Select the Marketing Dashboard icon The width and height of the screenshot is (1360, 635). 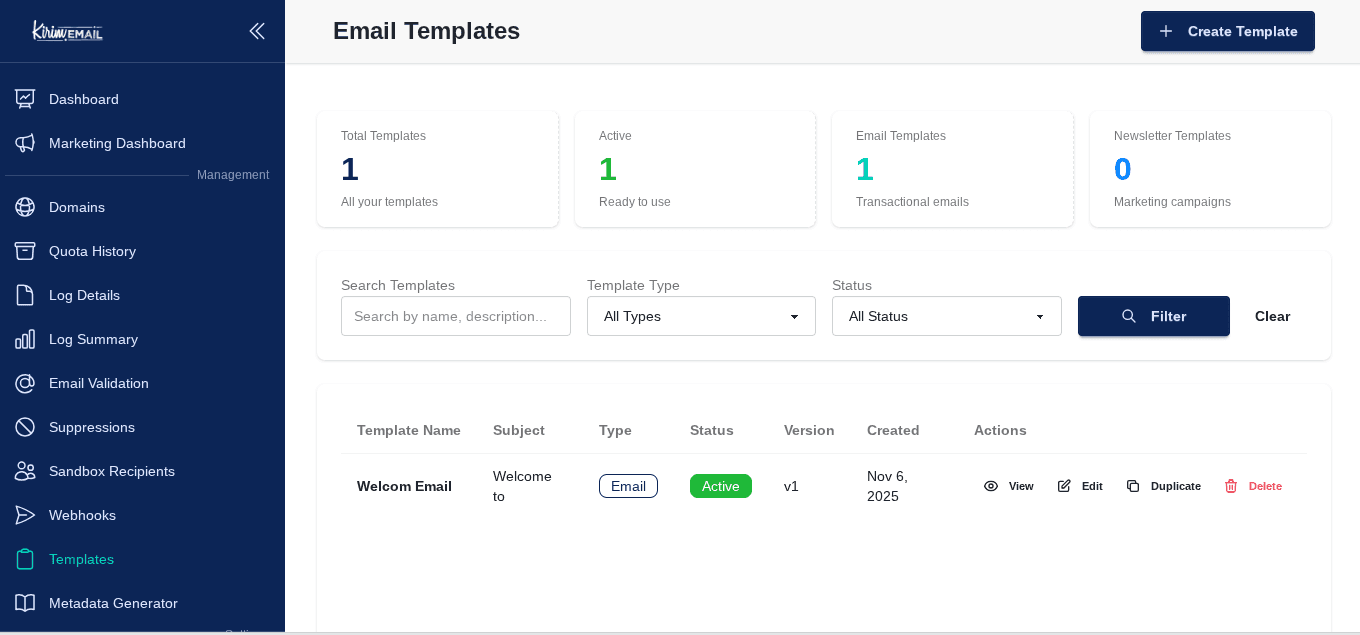tap(26, 143)
